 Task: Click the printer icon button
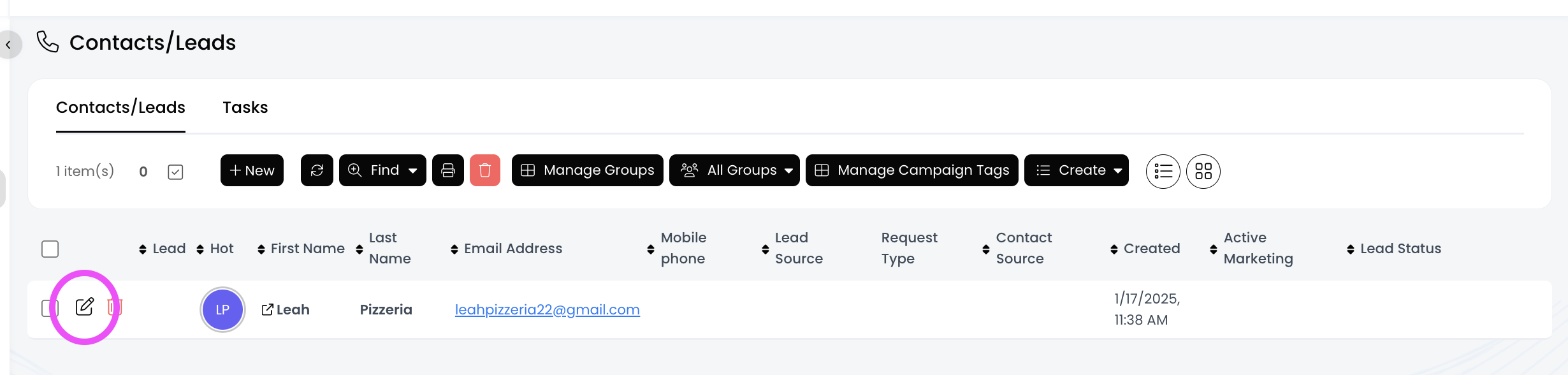[x=448, y=170]
